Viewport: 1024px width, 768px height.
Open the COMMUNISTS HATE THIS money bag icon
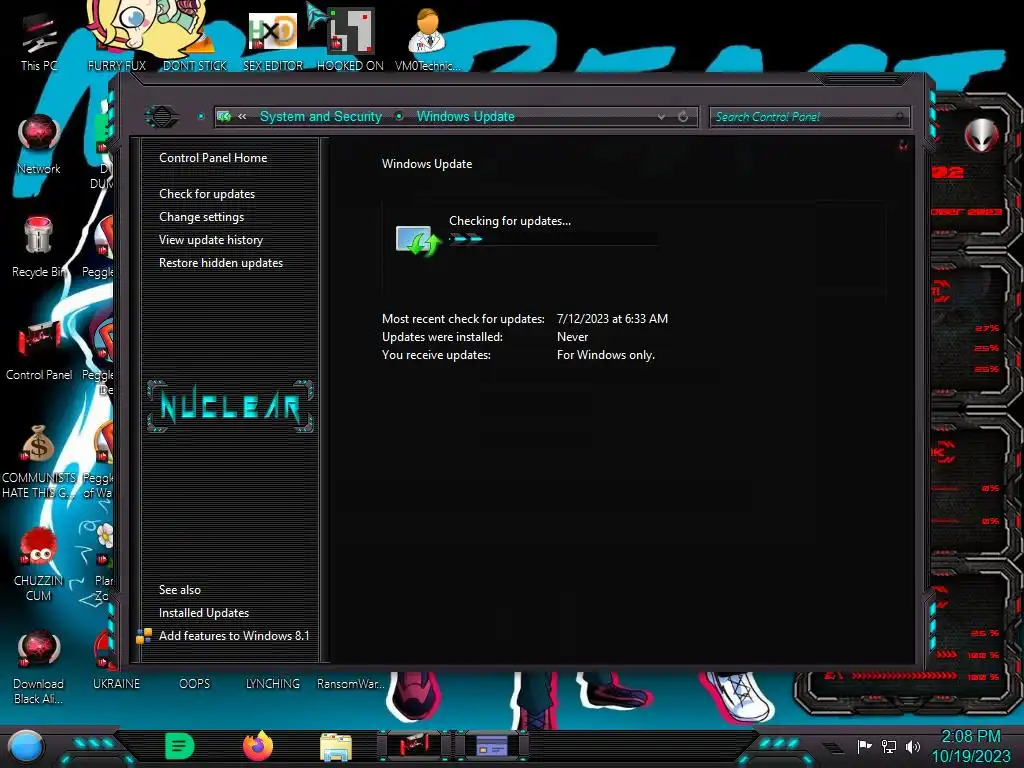(39, 461)
